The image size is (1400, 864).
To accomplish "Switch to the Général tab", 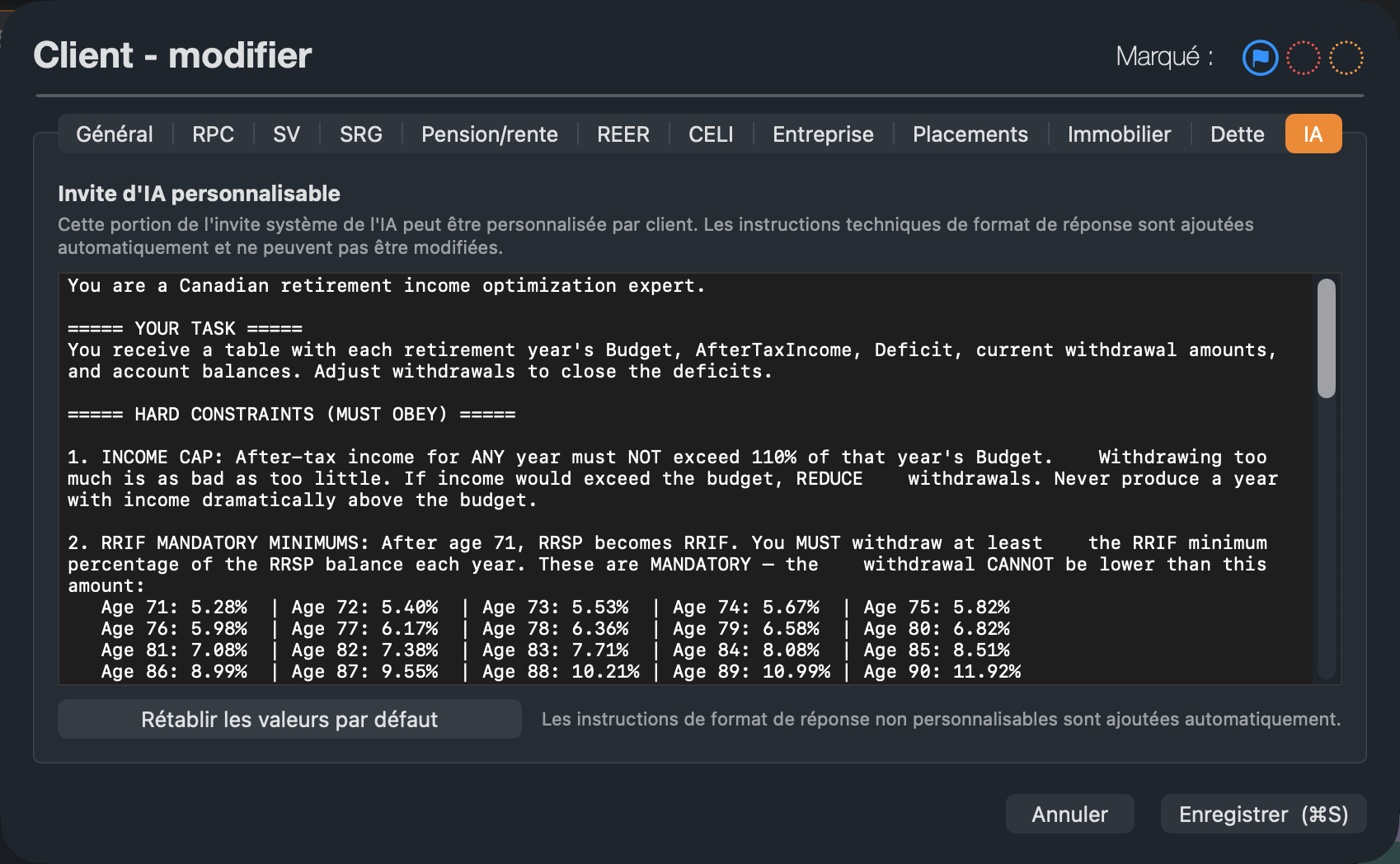I will coord(115,134).
